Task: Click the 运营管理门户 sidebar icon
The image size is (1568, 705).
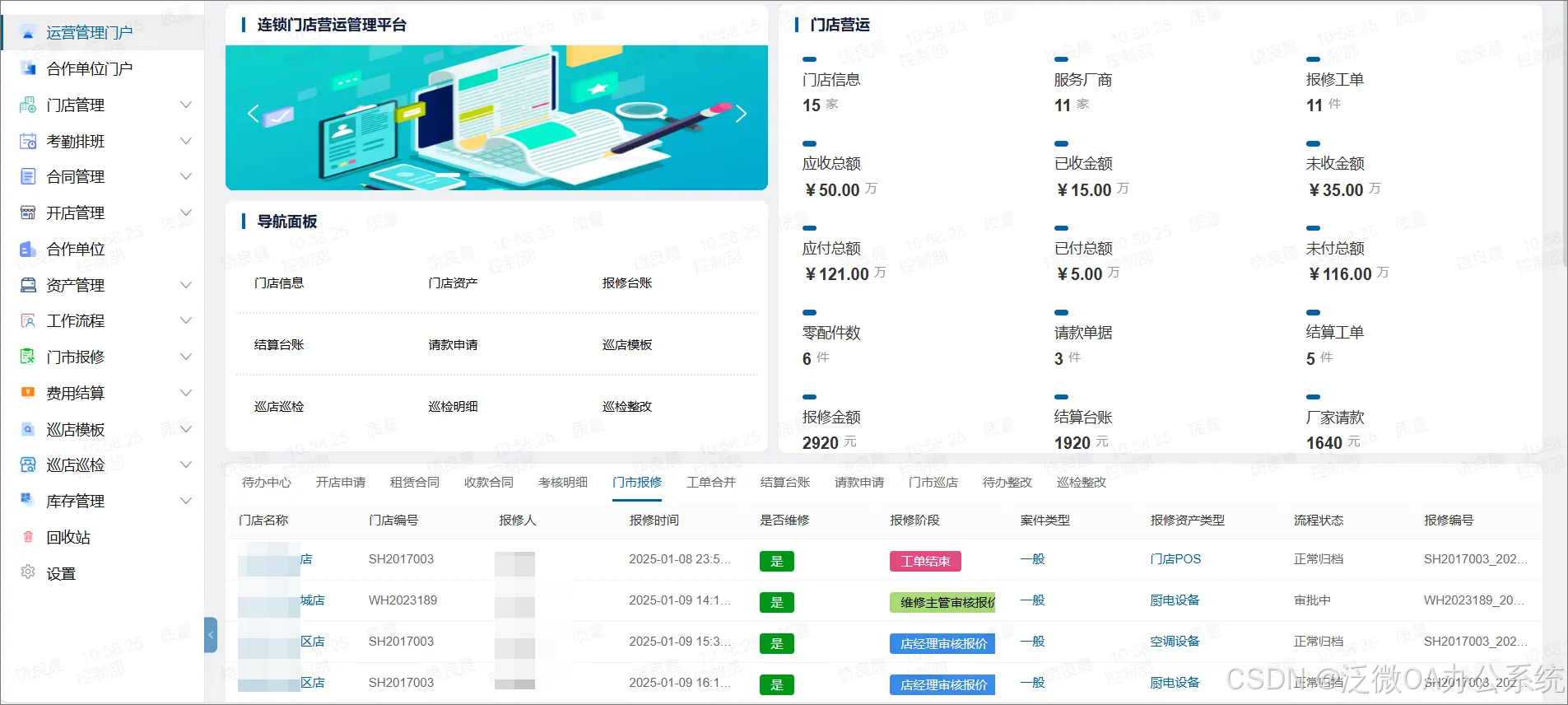Action: [x=28, y=33]
